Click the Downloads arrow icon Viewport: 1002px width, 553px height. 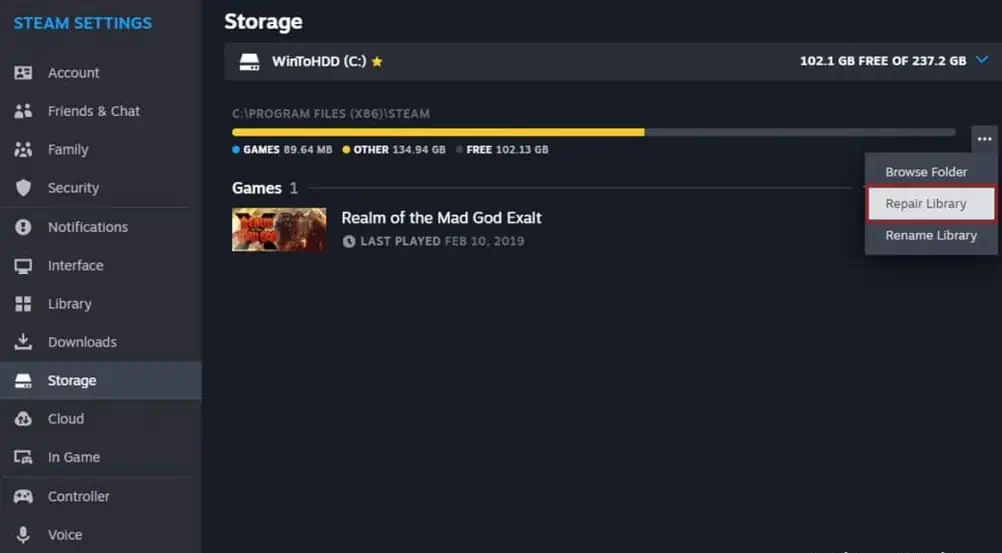[23, 342]
